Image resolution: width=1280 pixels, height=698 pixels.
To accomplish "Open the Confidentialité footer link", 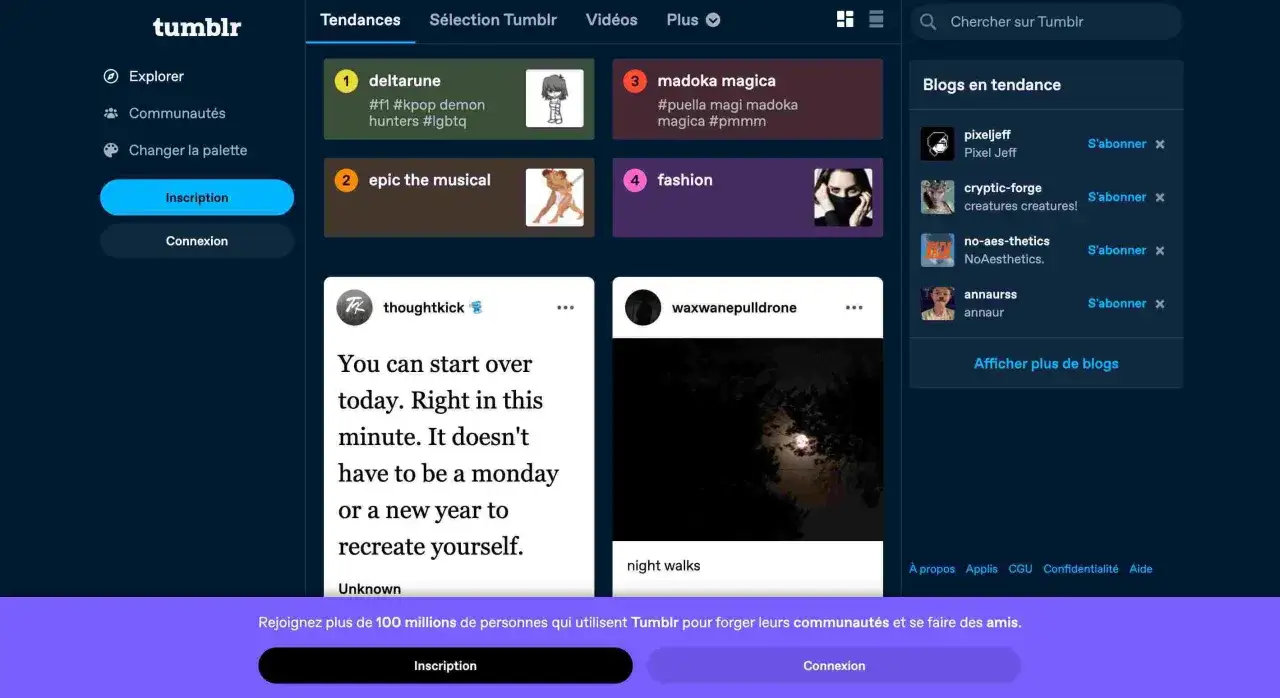I will 1081,569.
